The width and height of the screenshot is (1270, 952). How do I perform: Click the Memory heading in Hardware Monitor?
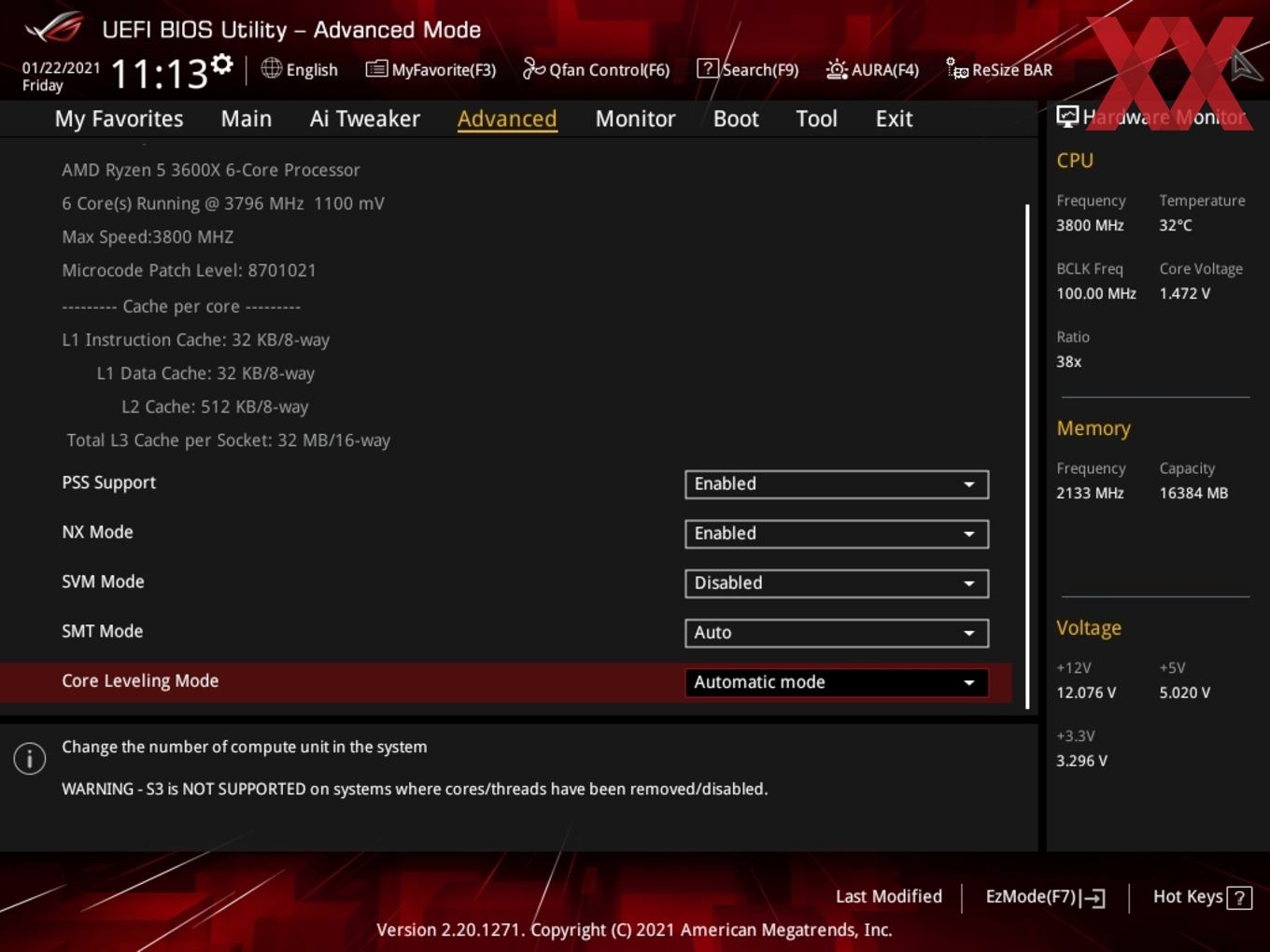point(1094,428)
